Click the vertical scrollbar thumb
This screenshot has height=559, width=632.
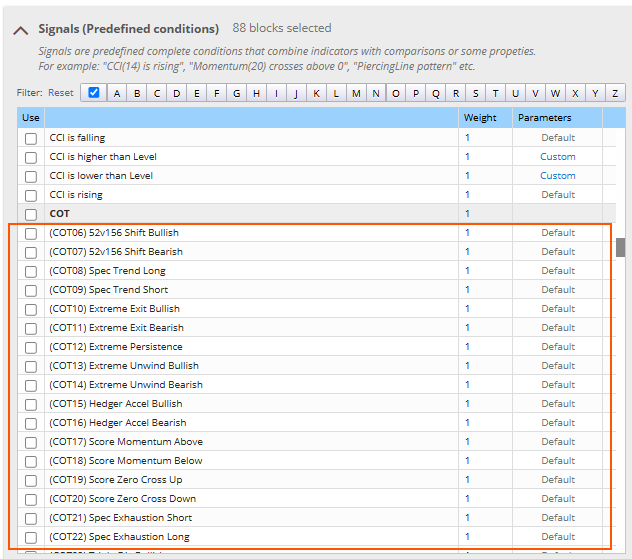(621, 247)
